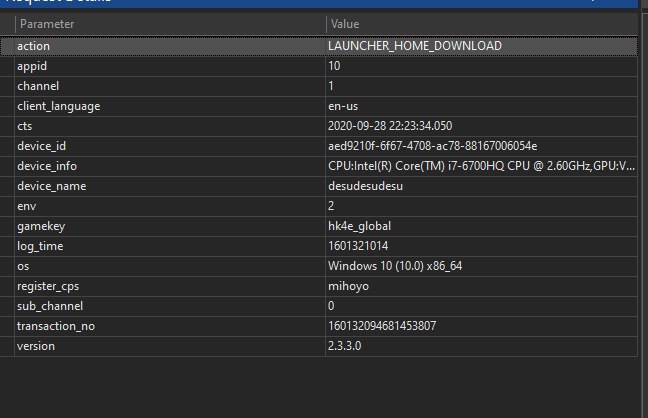Select the 'version' parameter cell
The width and height of the screenshot is (648, 418).
170,346
